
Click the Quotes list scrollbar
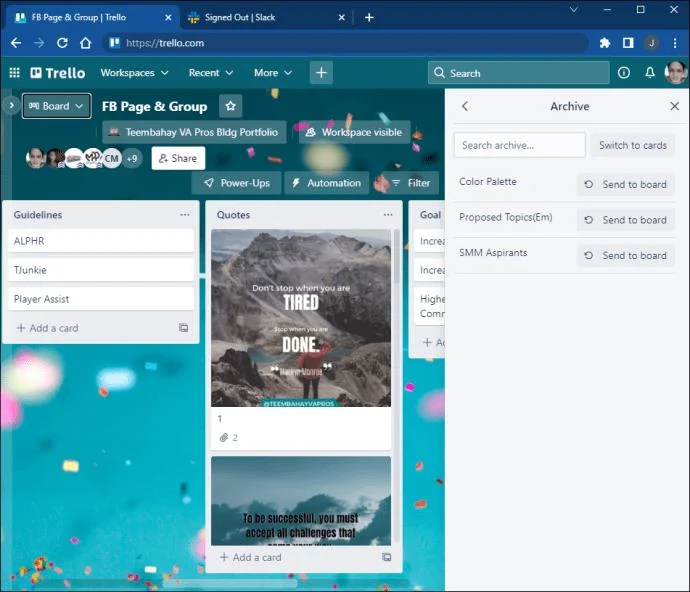[x=396, y=257]
